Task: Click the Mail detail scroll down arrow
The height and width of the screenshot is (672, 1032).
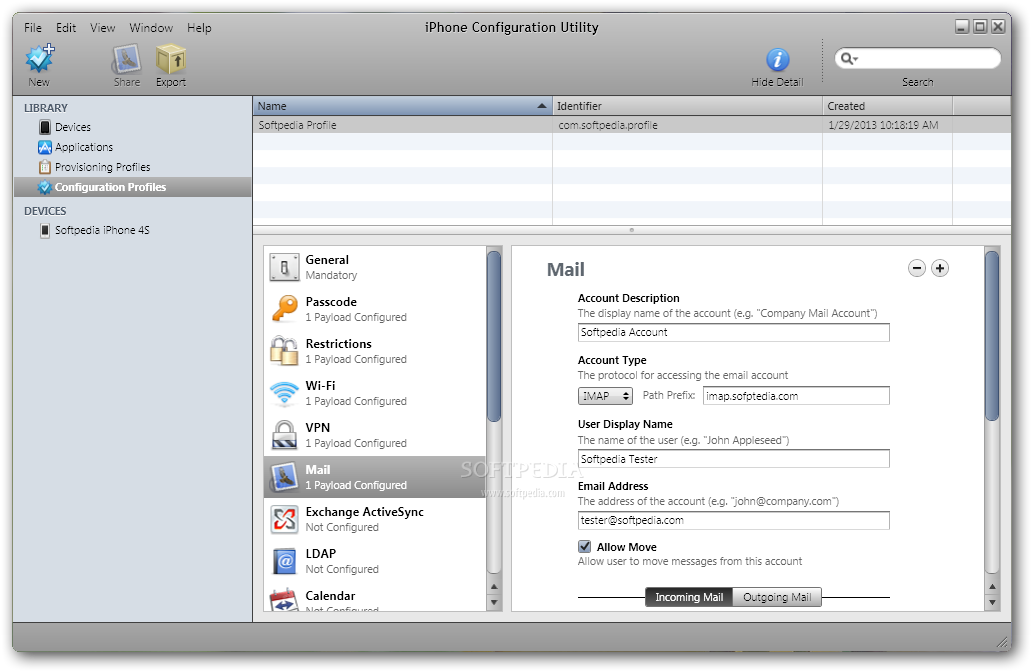Action: click(x=992, y=602)
